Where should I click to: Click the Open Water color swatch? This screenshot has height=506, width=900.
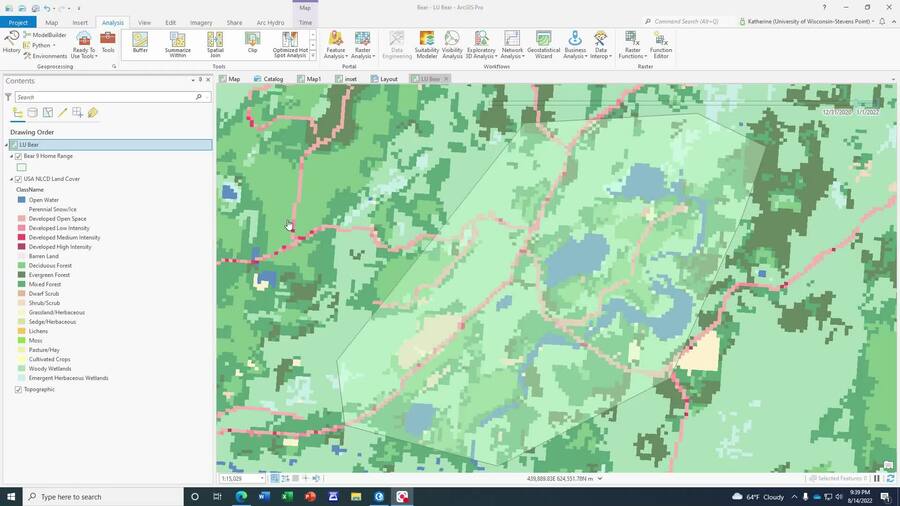point(21,200)
